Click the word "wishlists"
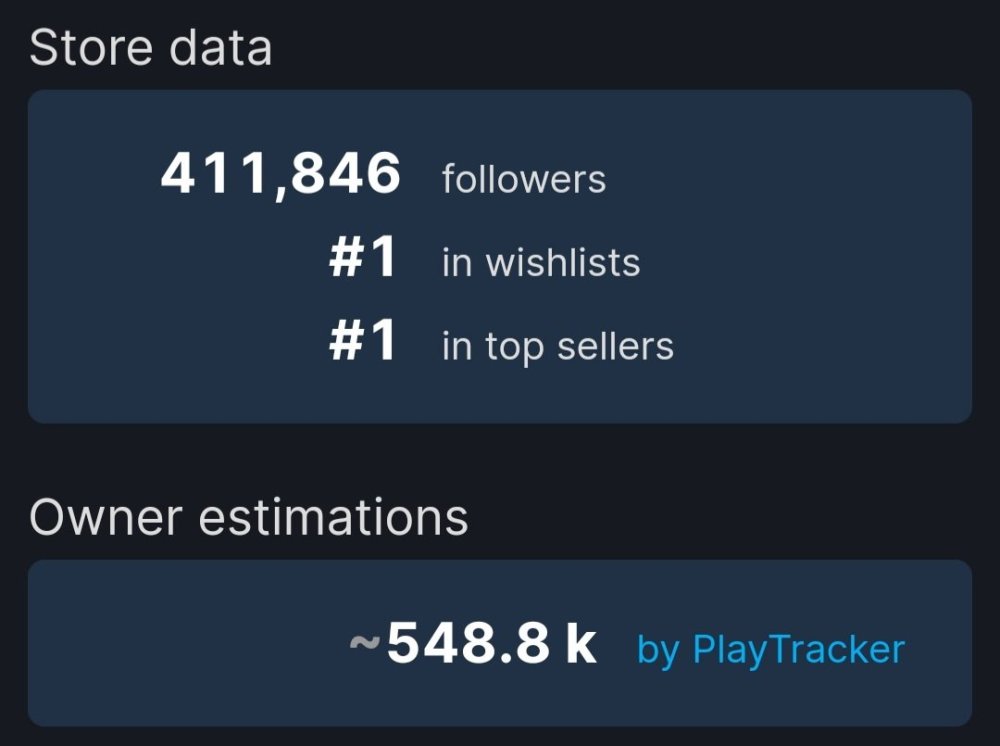 pos(563,263)
